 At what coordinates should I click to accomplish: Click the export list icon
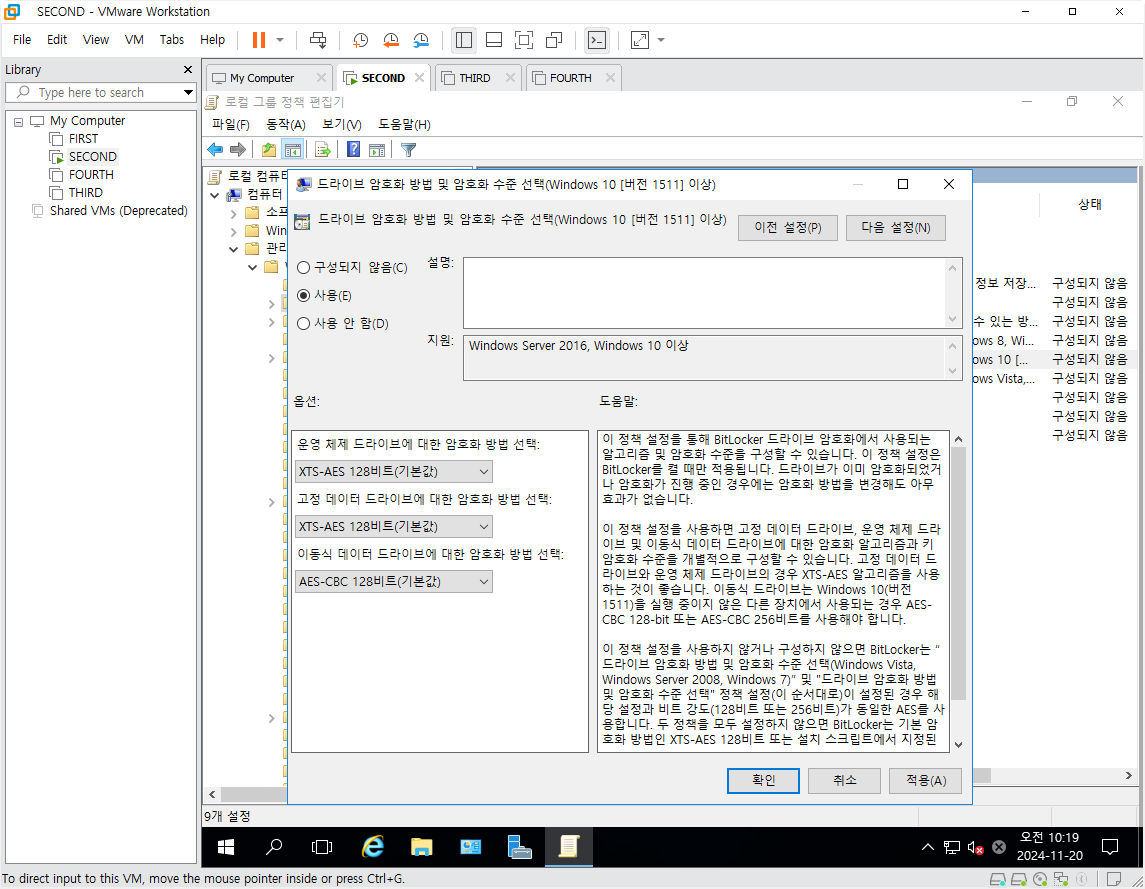coord(323,150)
